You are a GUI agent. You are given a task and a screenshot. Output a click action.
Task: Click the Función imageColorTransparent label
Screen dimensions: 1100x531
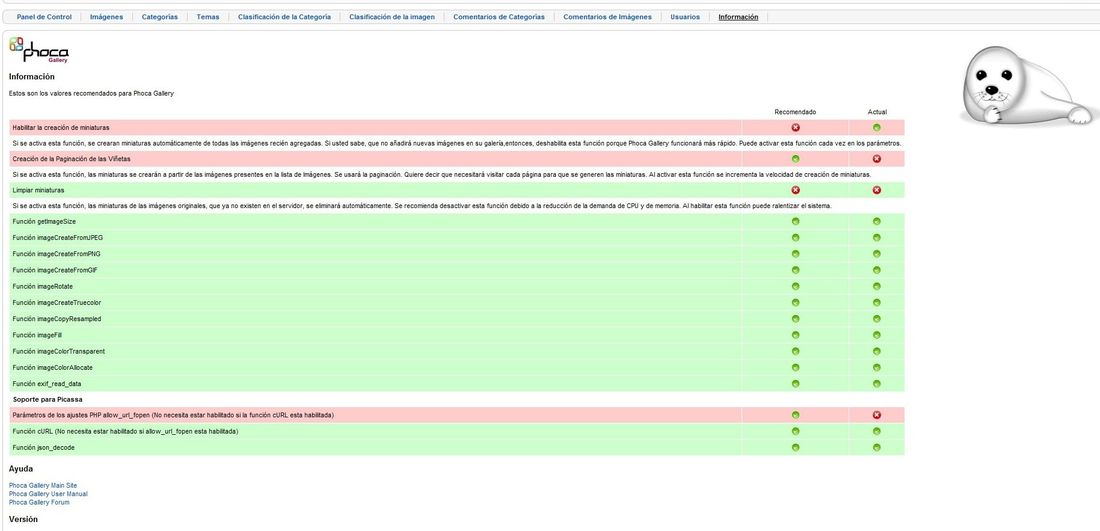click(59, 351)
